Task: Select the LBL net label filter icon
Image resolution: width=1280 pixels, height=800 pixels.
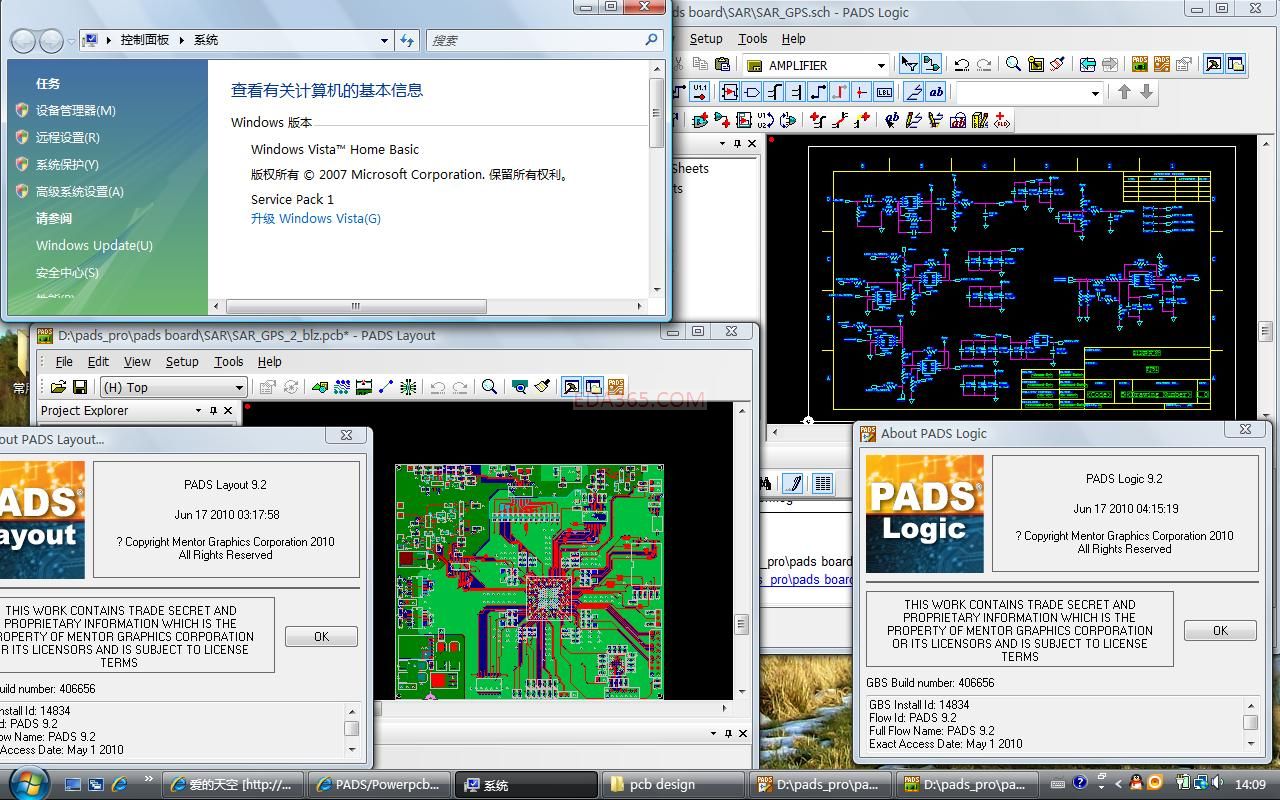Action: tap(884, 92)
